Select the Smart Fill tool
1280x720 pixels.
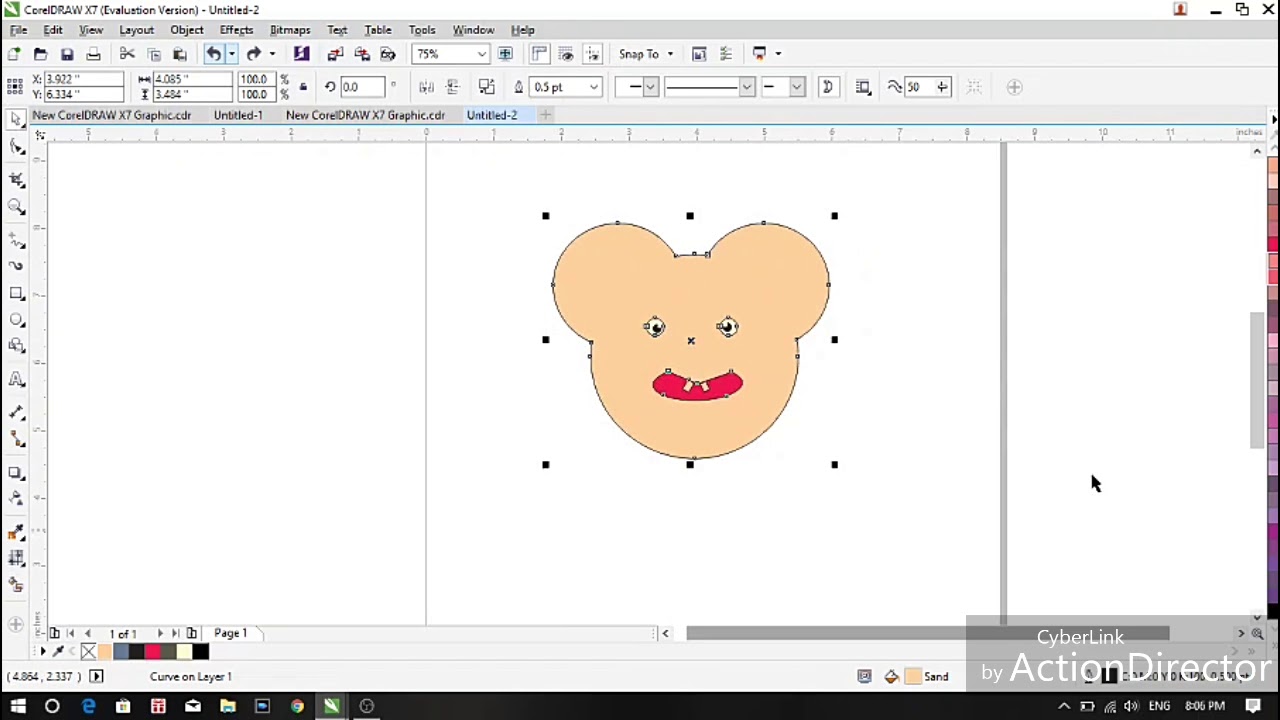(x=16, y=585)
